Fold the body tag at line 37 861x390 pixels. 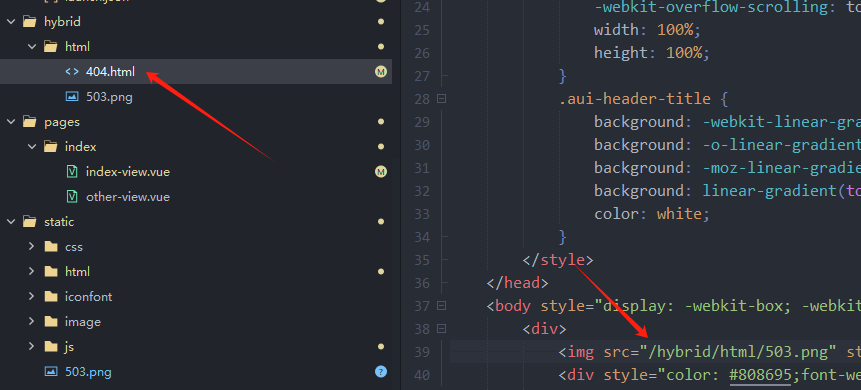tap(441, 305)
